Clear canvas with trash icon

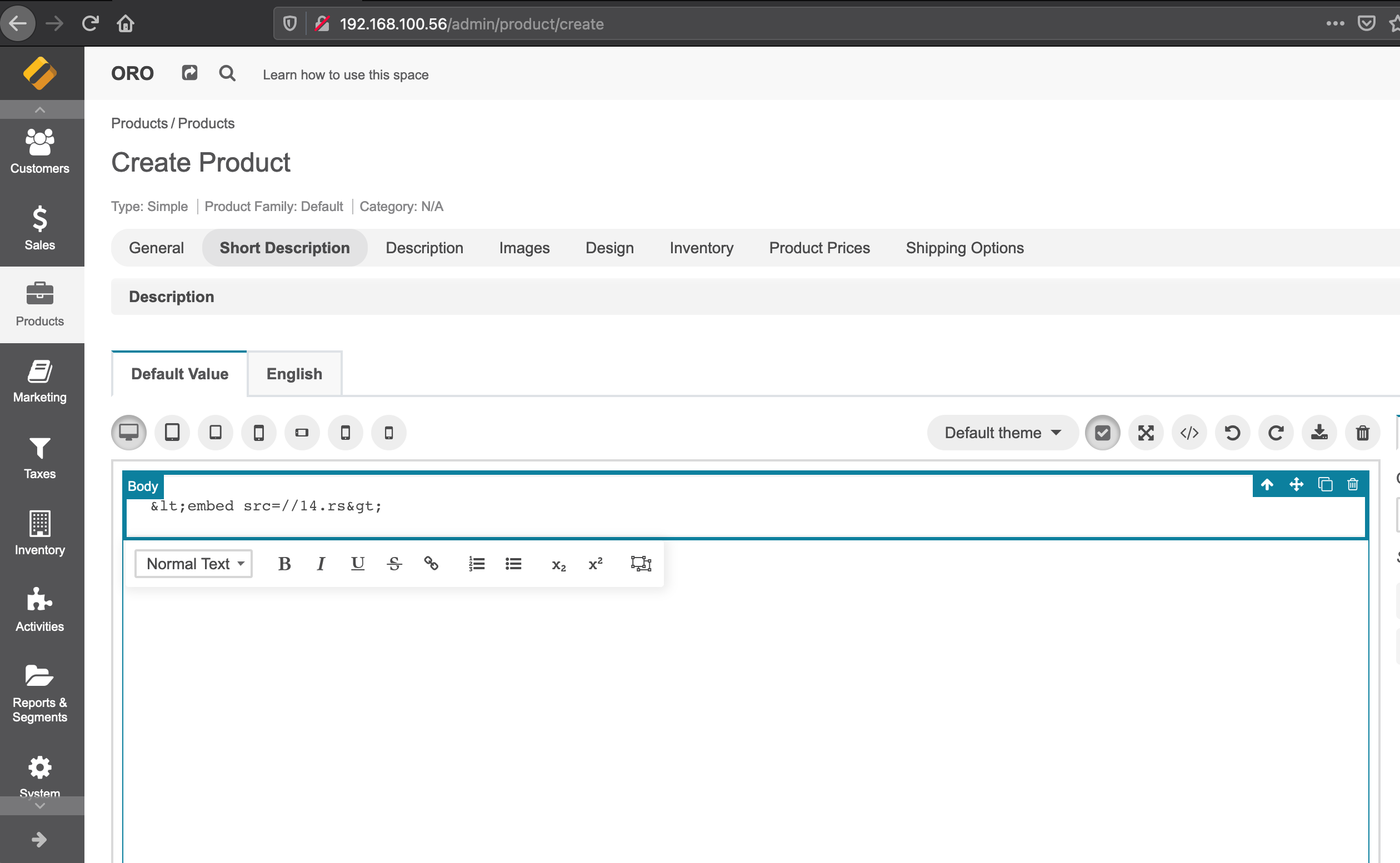tap(1363, 433)
